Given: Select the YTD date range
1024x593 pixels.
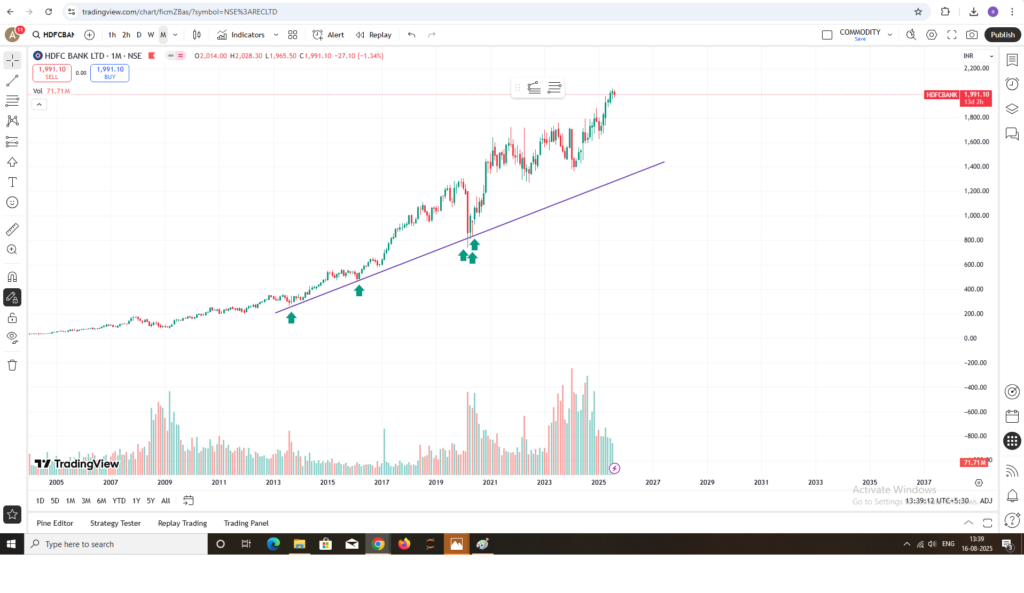Looking at the screenshot, I should click(x=119, y=501).
